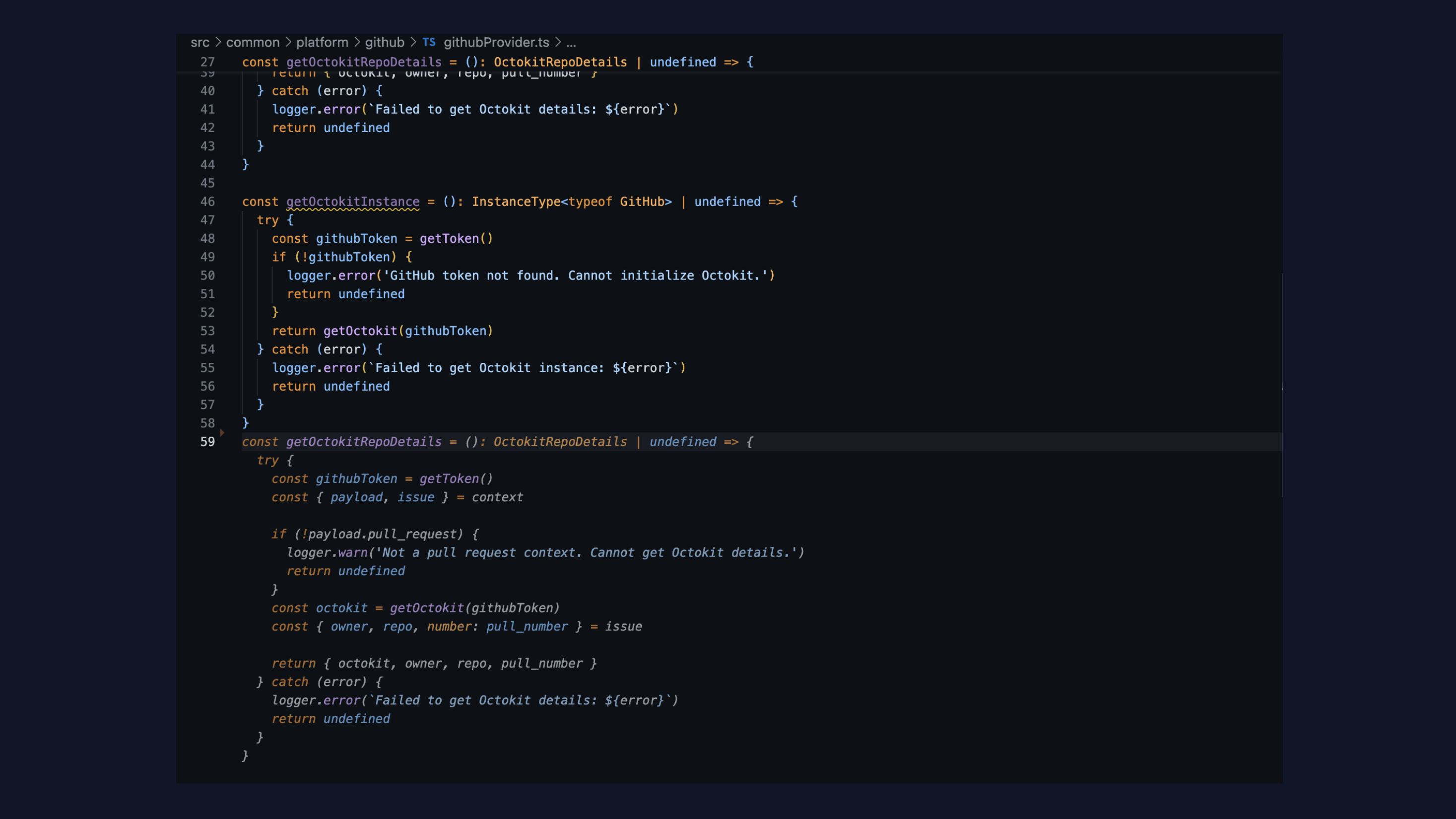Open the "src" breadcrumb dropdown
The height and width of the screenshot is (819, 1456).
tap(199, 42)
